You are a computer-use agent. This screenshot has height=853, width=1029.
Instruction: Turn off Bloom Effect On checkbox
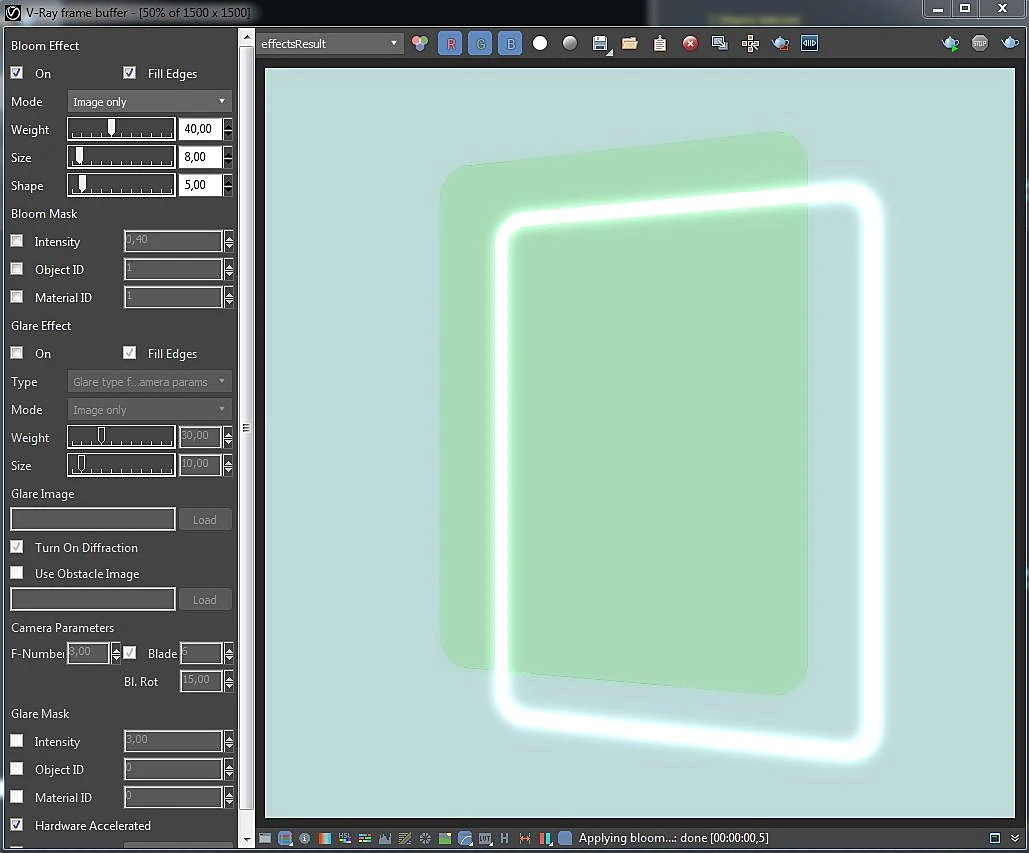point(17,73)
